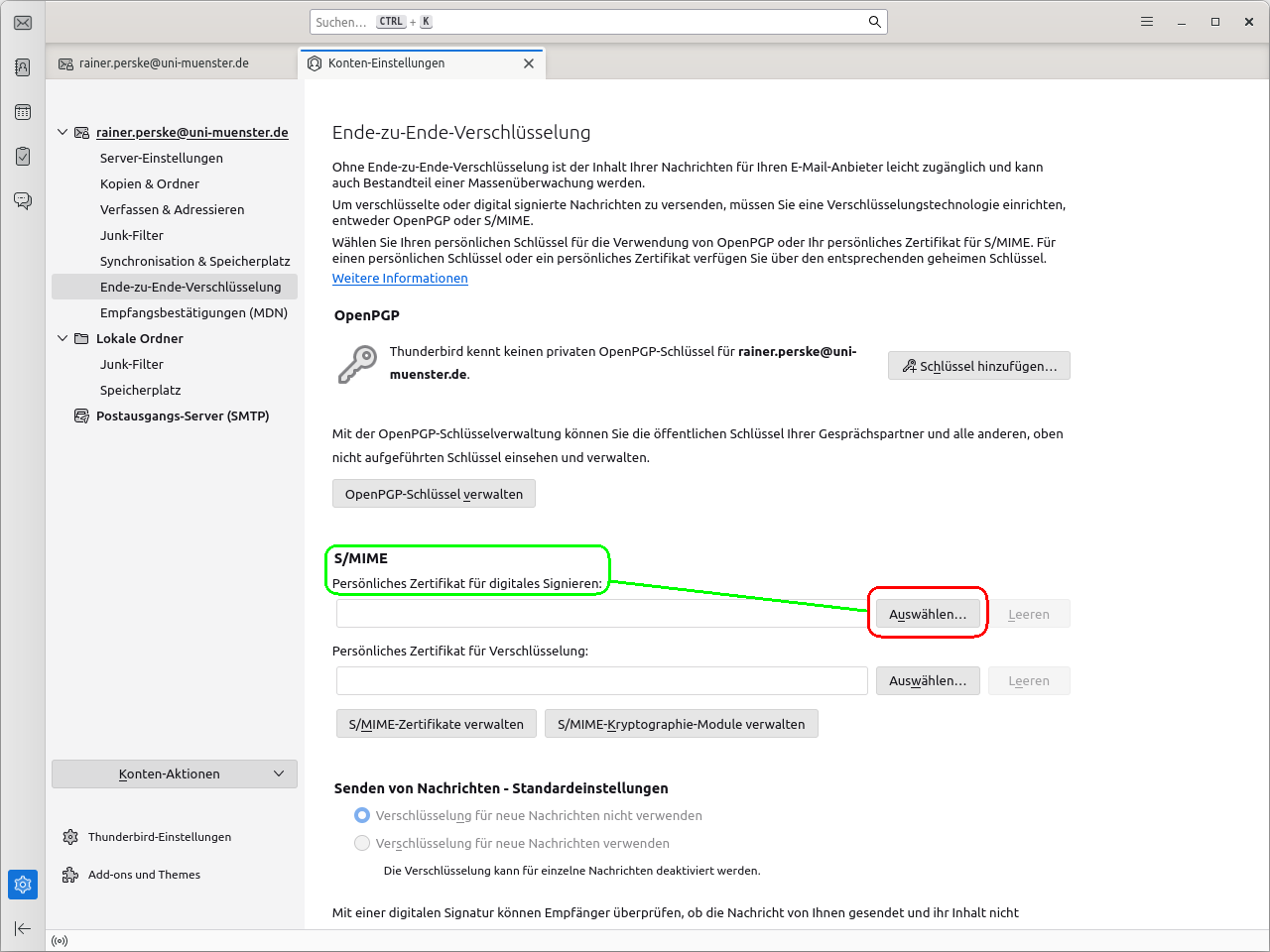Collapse the spaces toolbar
Viewport: 1270px width, 952px height.
point(23,928)
